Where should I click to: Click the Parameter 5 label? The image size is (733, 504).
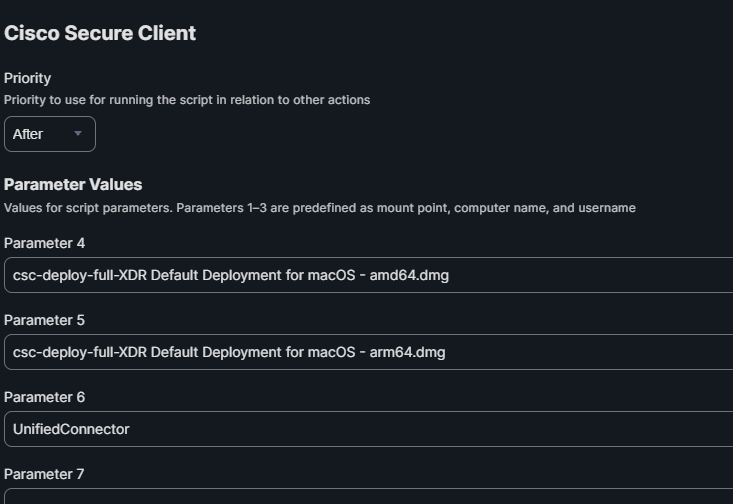pos(44,320)
